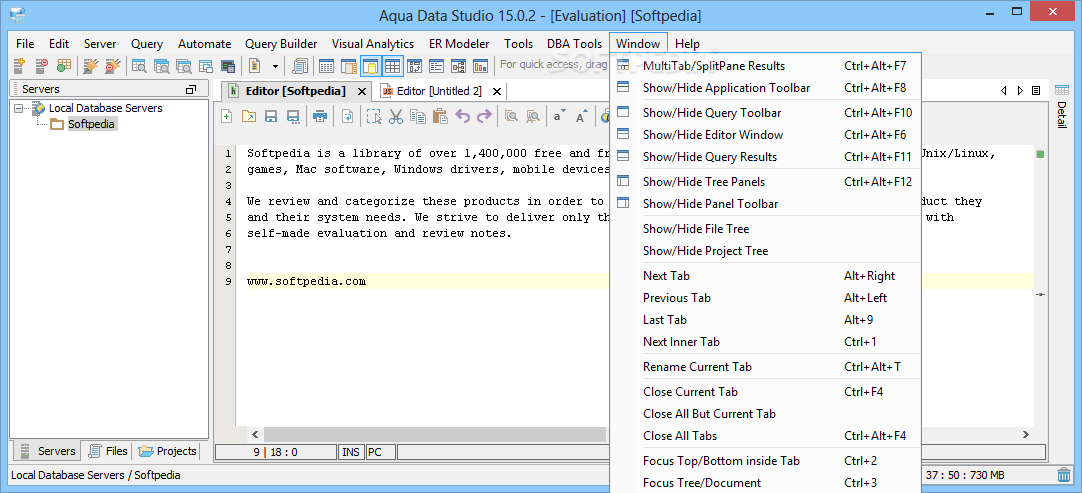Click the left tab navigation arrow
Viewport: 1082px width, 493px height.
(1003, 90)
